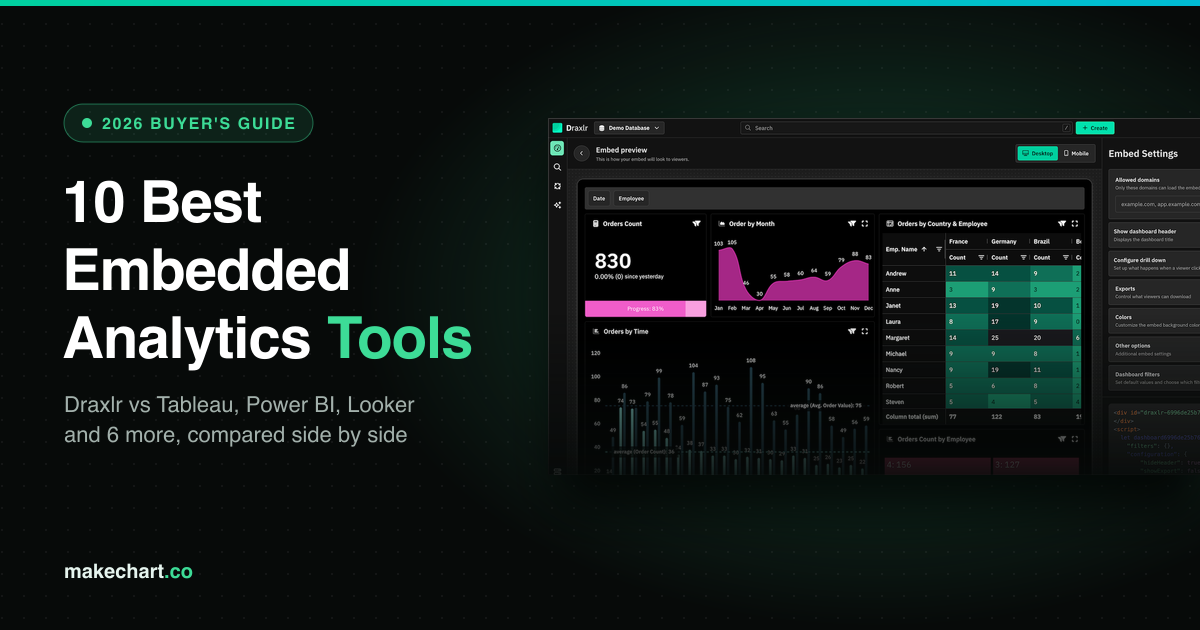Click the database icon in Demo Database selector

tap(603, 128)
